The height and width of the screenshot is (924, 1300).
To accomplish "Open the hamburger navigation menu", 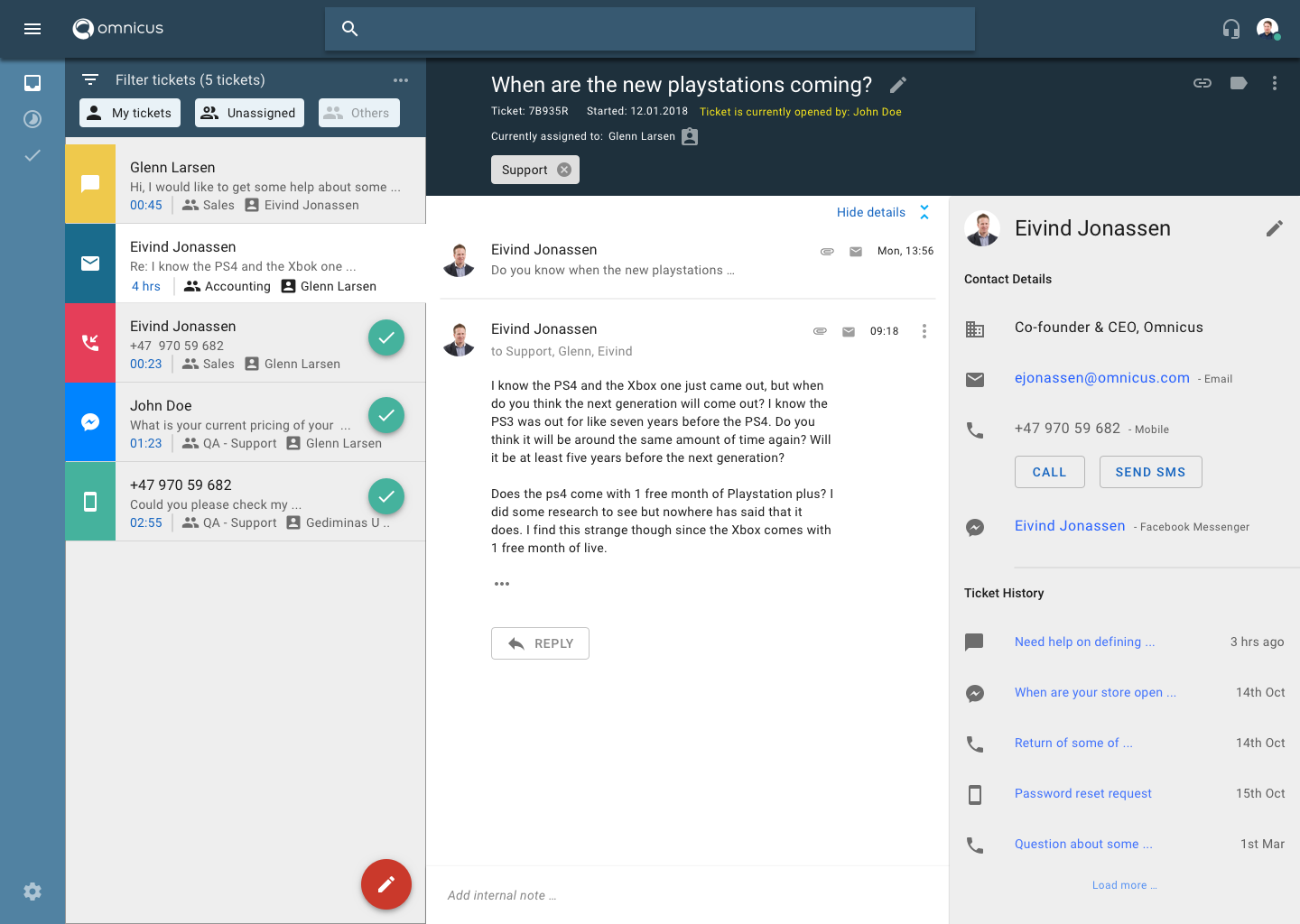I will point(32,29).
